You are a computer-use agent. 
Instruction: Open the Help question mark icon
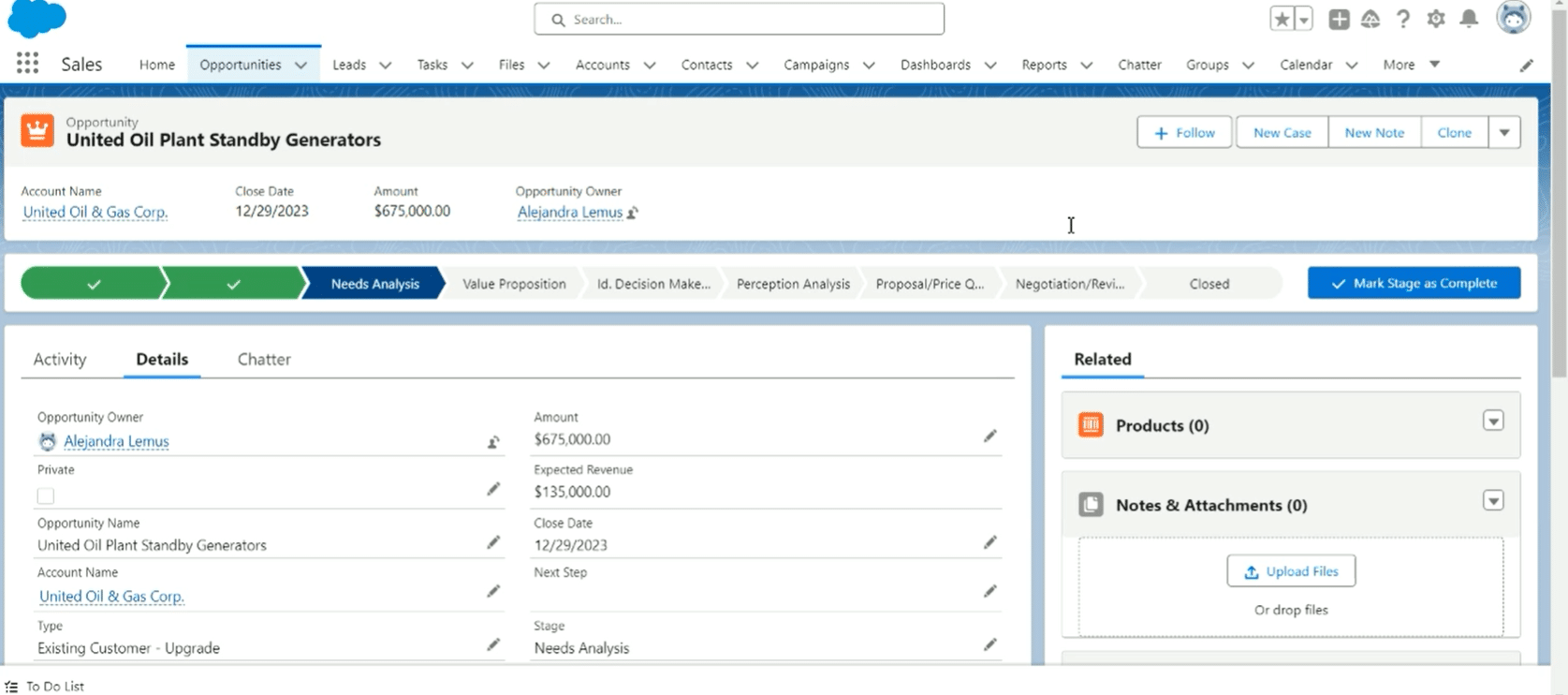tap(1402, 19)
